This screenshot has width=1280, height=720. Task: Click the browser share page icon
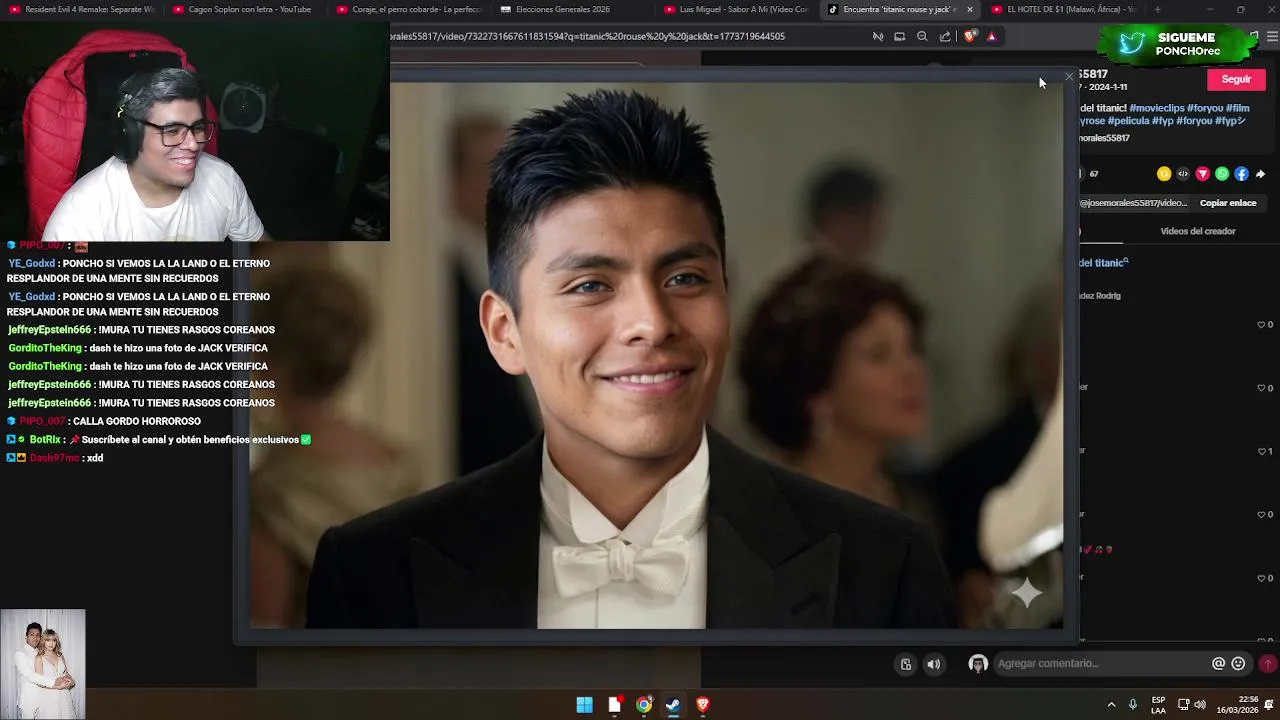pos(945,36)
